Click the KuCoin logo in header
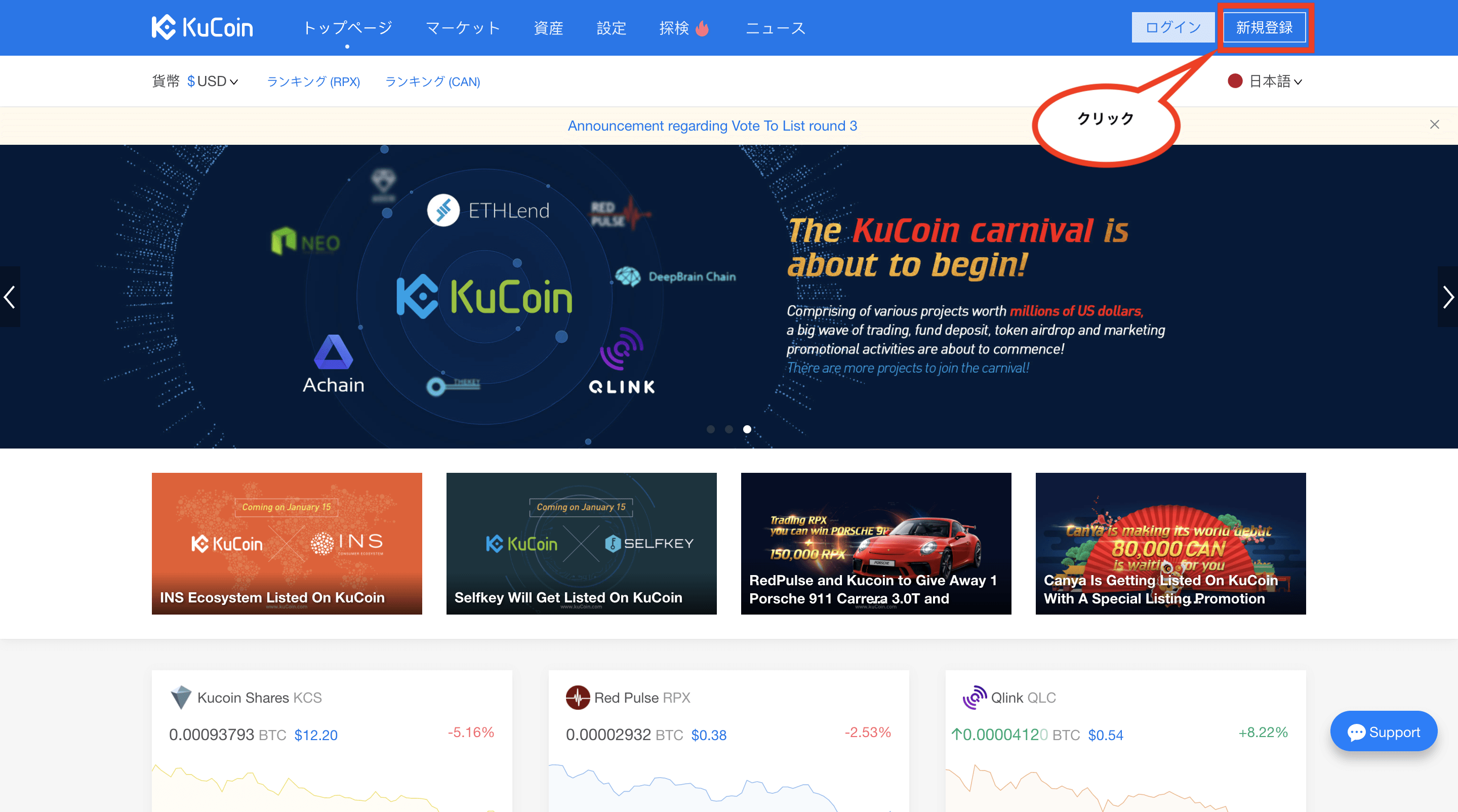This screenshot has width=1458, height=812. tap(202, 27)
